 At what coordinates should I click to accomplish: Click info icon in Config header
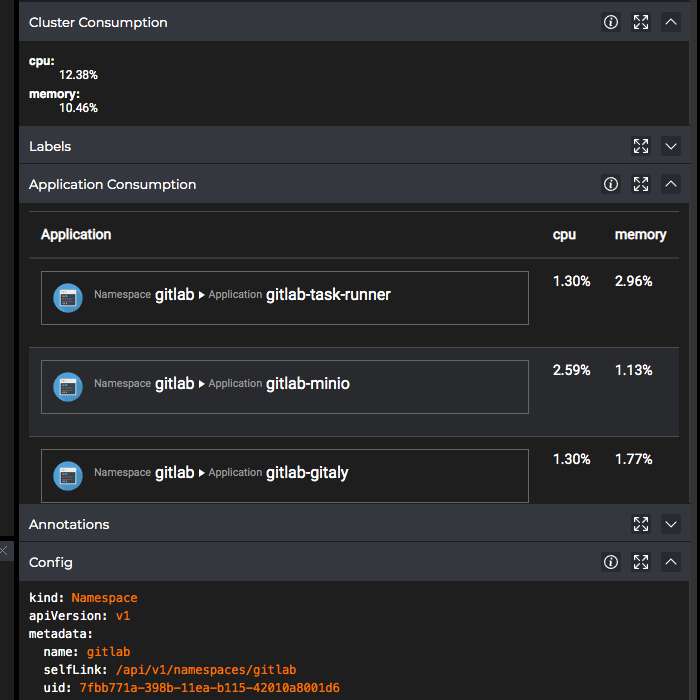coord(611,562)
